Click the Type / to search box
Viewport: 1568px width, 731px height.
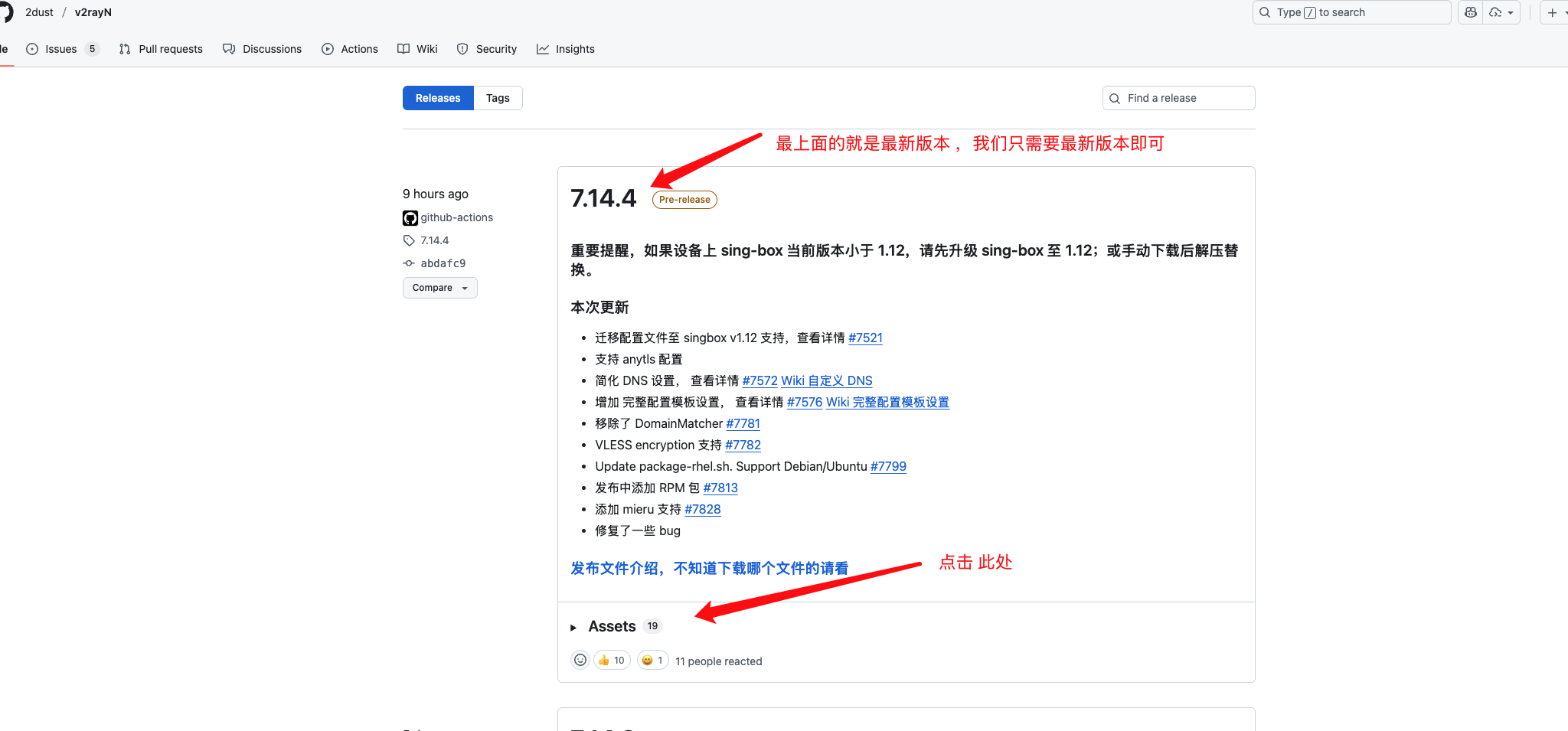tap(1351, 12)
